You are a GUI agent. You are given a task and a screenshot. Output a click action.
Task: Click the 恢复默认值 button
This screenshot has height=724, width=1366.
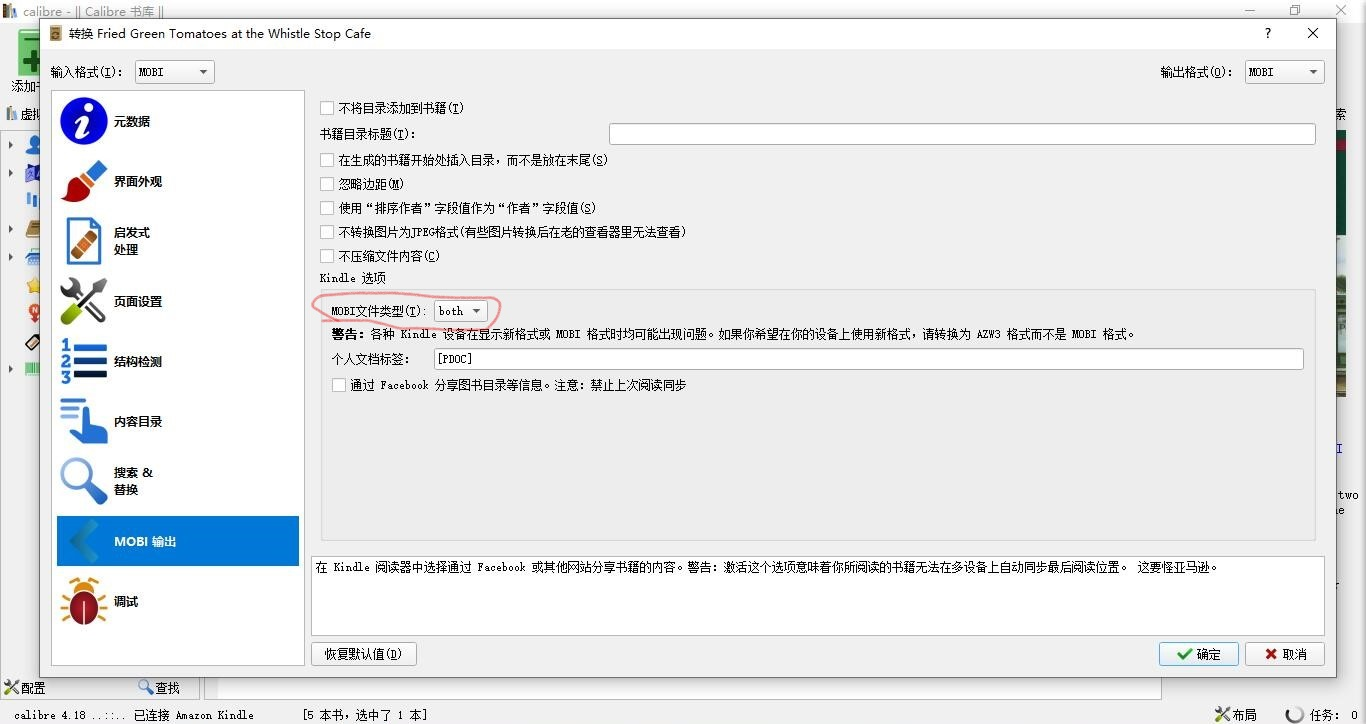coord(364,654)
